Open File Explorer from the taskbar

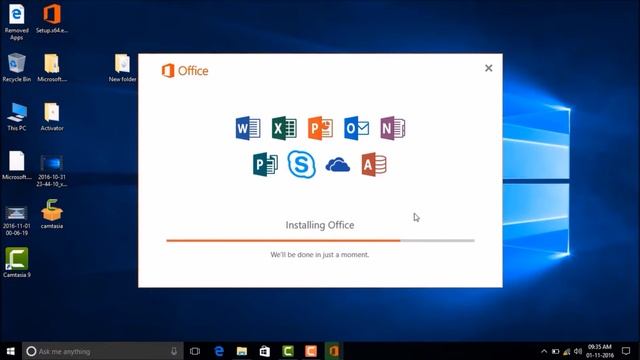click(x=242, y=351)
